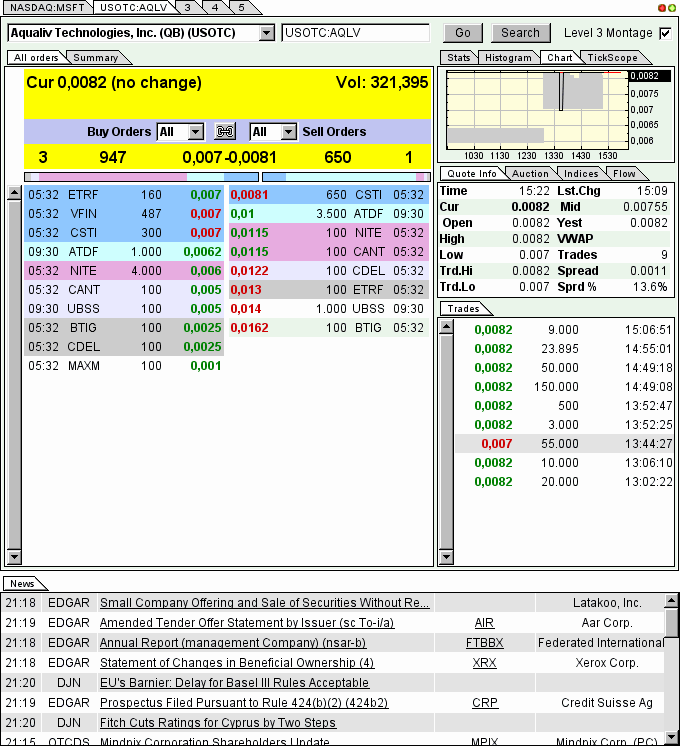Open EU's Barnier Basel III news link
The width and height of the screenshot is (680, 750).
(x=234, y=683)
